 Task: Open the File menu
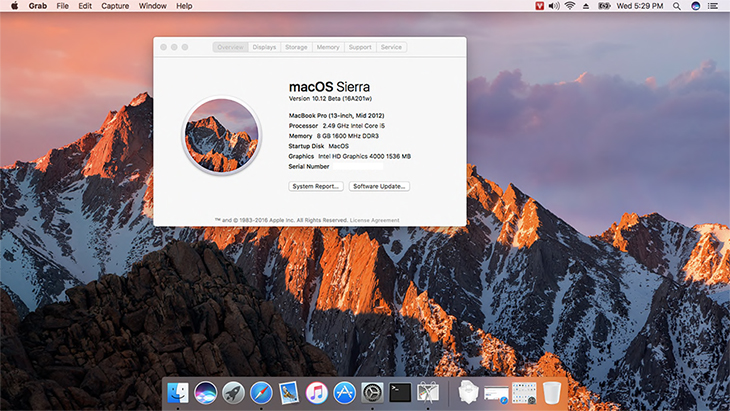point(62,6)
